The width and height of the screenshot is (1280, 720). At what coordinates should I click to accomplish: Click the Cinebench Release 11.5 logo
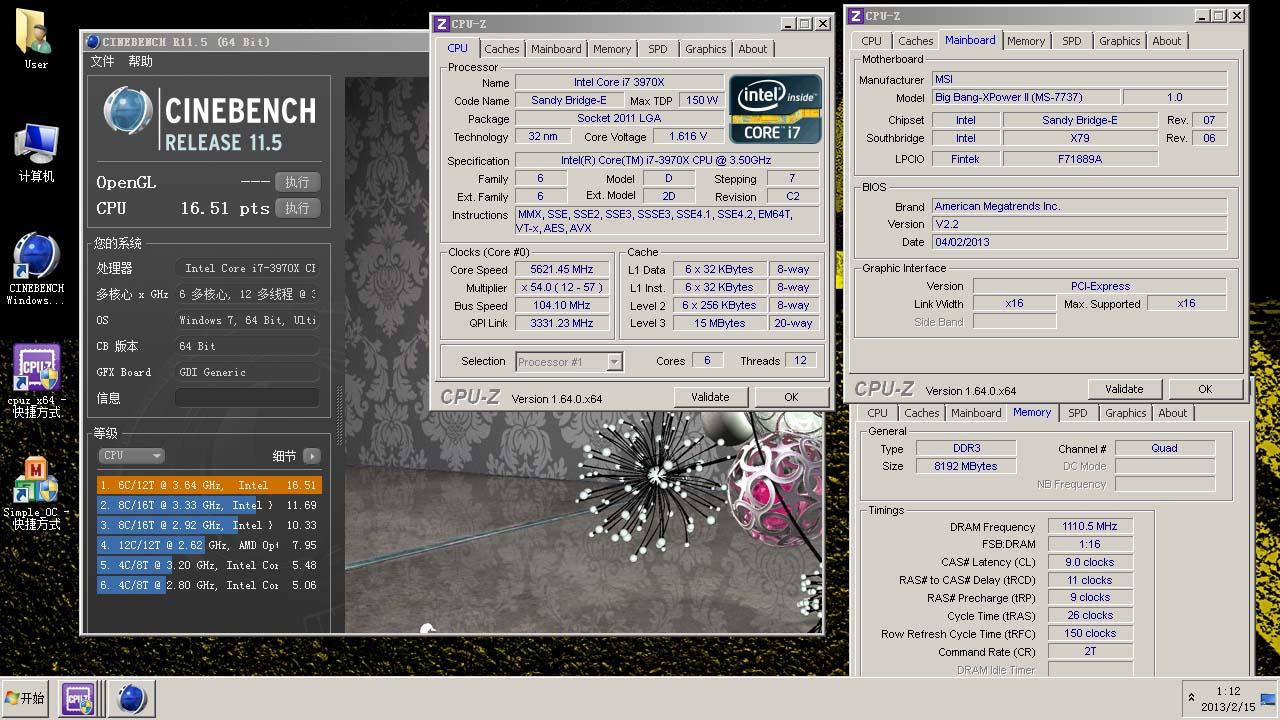210,119
